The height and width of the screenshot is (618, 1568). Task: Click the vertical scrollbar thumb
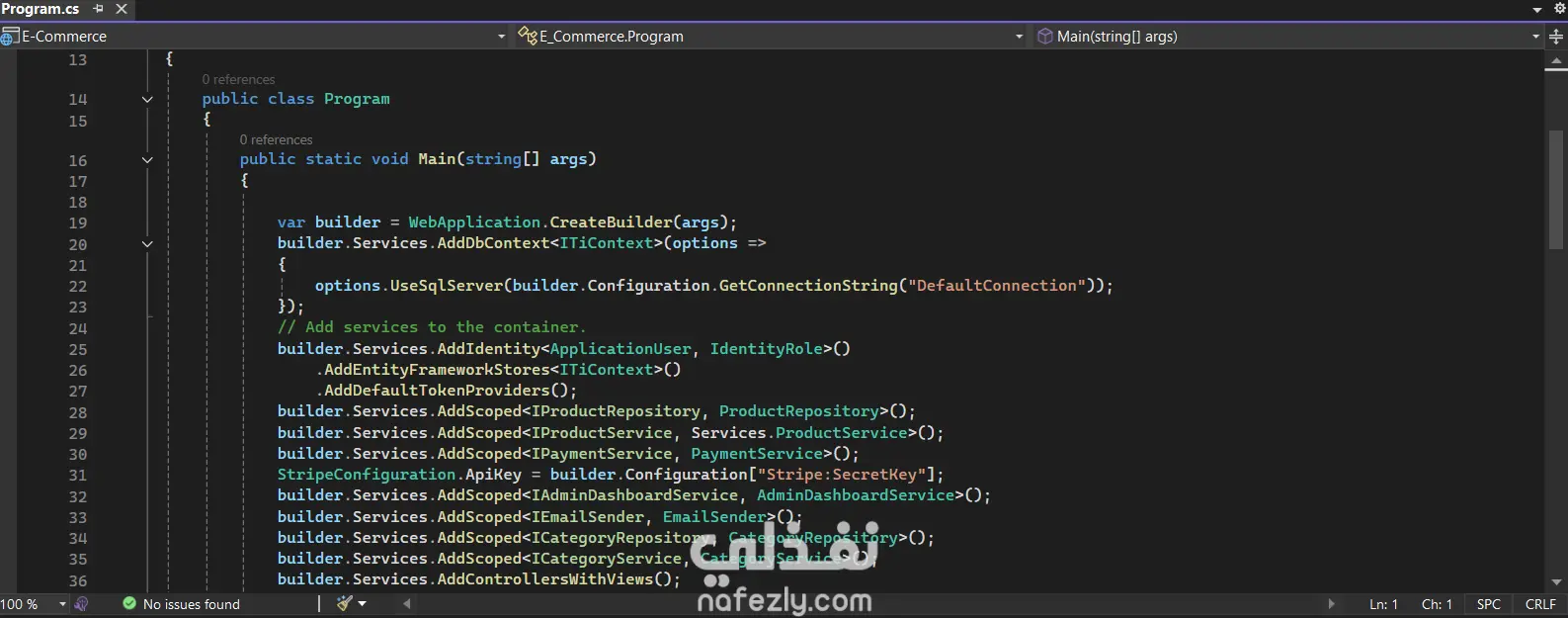(1556, 188)
